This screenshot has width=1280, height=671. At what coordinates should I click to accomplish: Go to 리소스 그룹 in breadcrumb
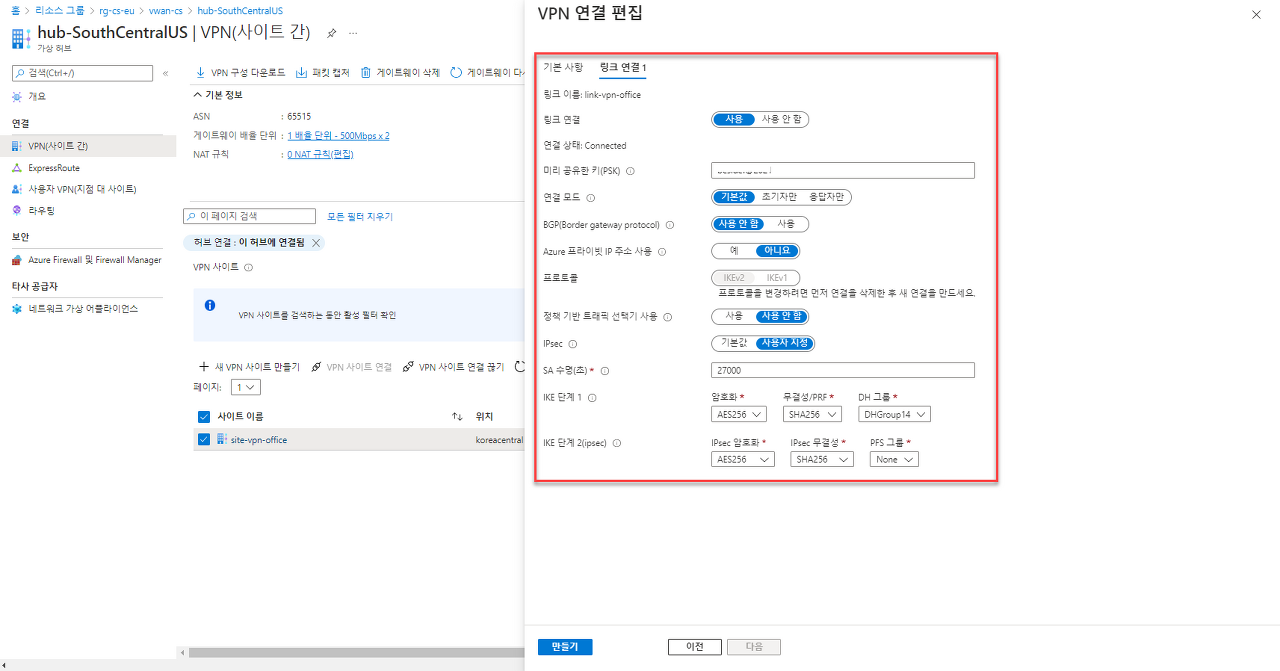(x=60, y=10)
